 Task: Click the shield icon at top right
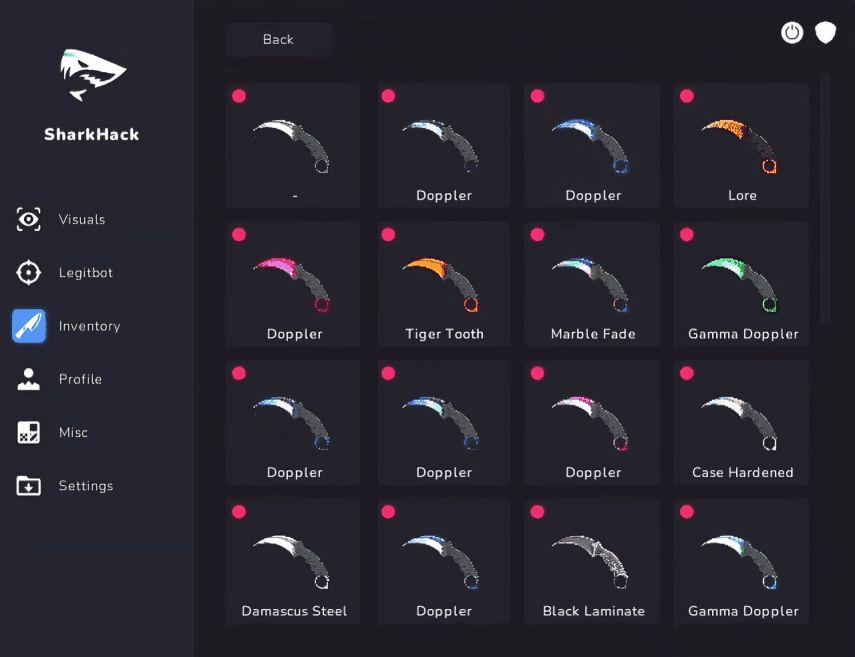pyautogui.click(x=825, y=33)
